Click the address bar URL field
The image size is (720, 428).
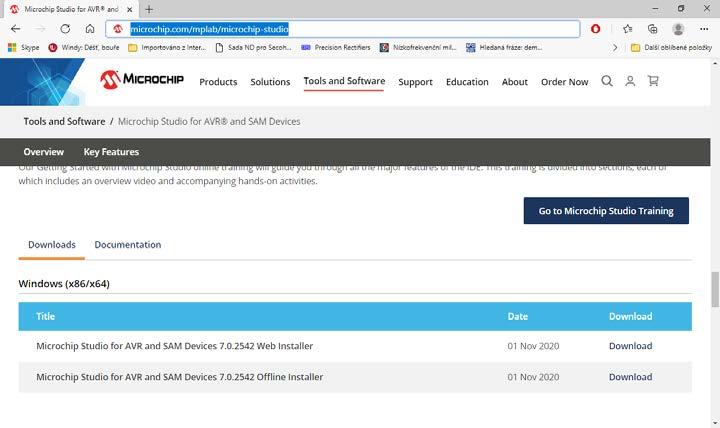point(343,29)
